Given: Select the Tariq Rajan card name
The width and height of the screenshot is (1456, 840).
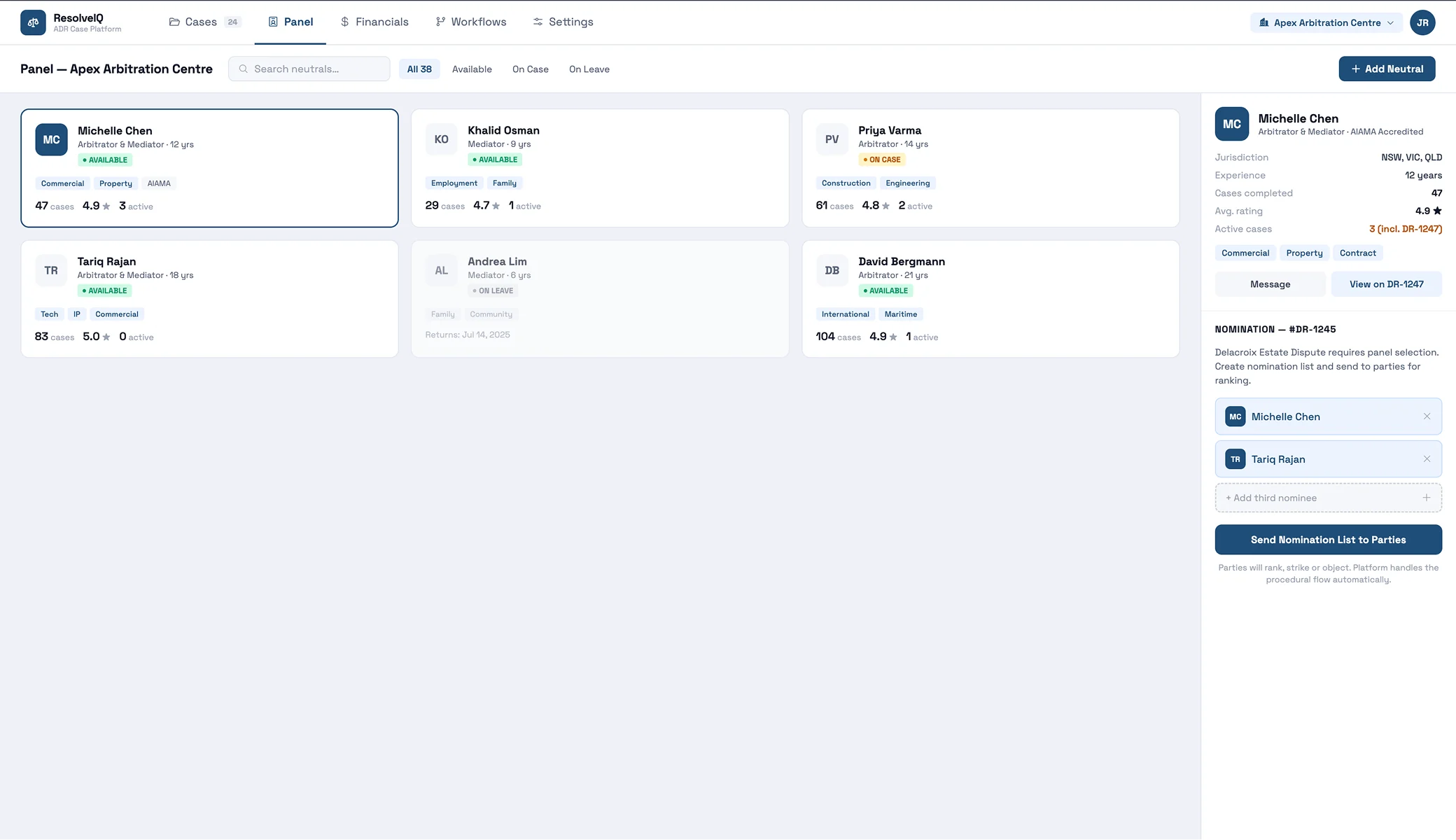Looking at the screenshot, I should (x=106, y=261).
